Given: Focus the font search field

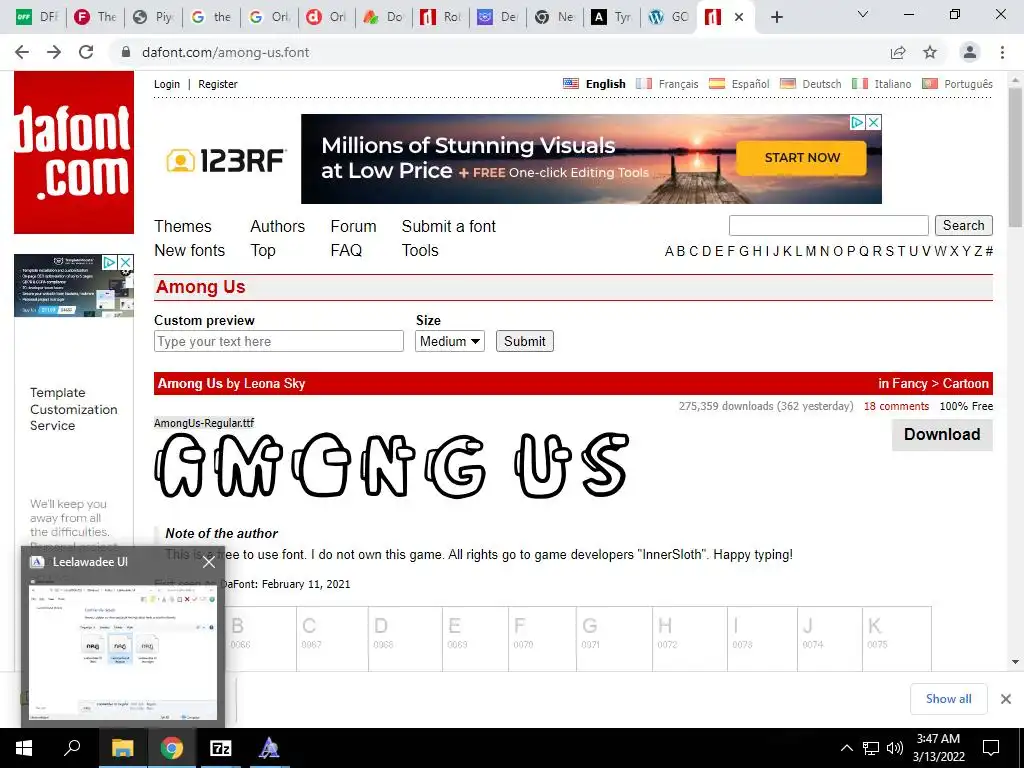Looking at the screenshot, I should pyautogui.click(x=829, y=225).
